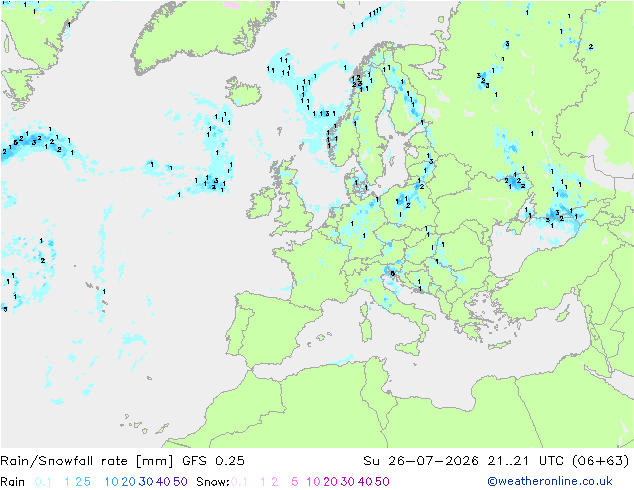Screen dimensions: 634x490
Task: Click the "Snow:" legend label
Action: (x=213, y=482)
